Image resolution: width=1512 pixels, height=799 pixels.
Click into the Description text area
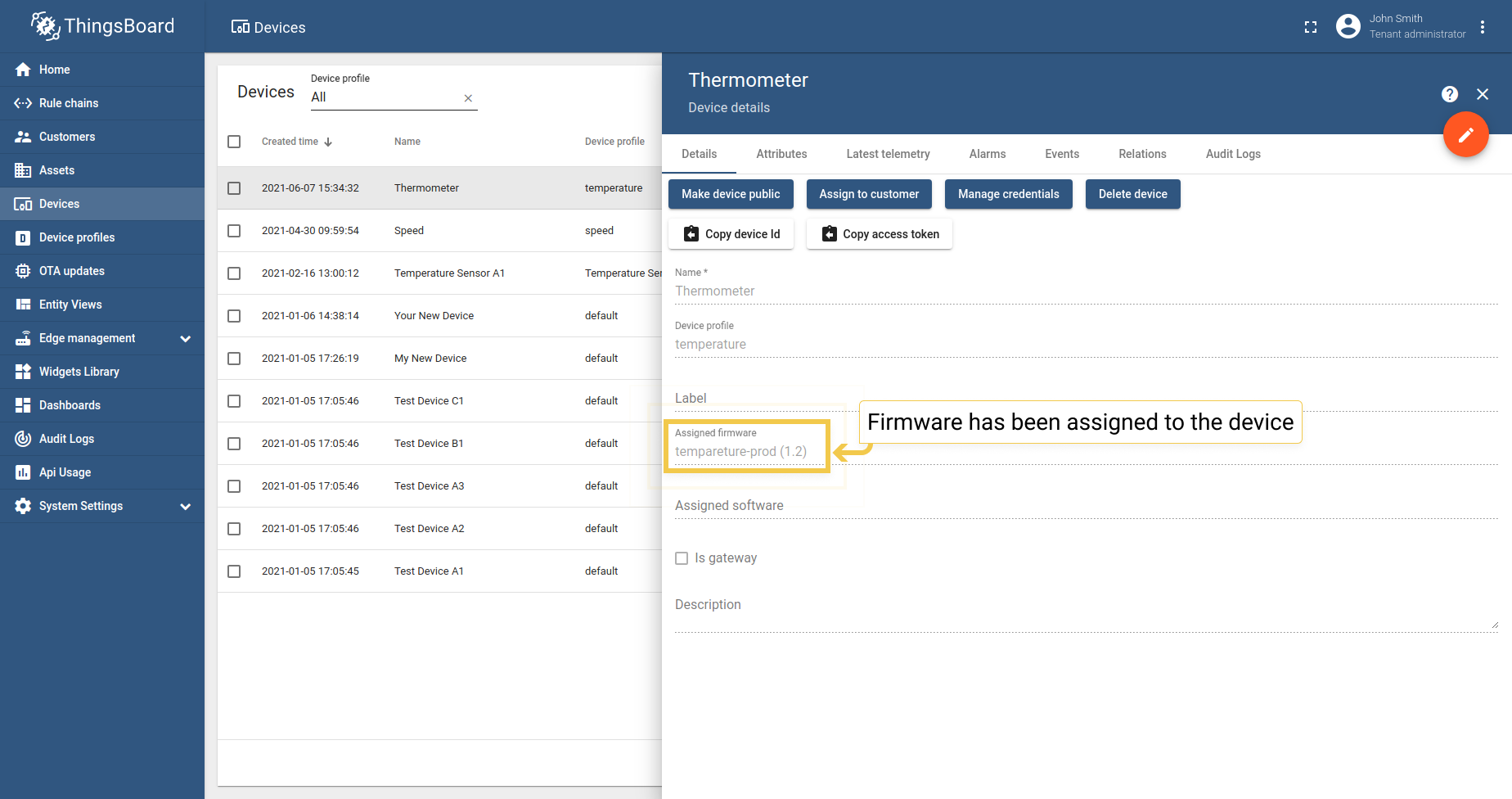click(x=1085, y=616)
